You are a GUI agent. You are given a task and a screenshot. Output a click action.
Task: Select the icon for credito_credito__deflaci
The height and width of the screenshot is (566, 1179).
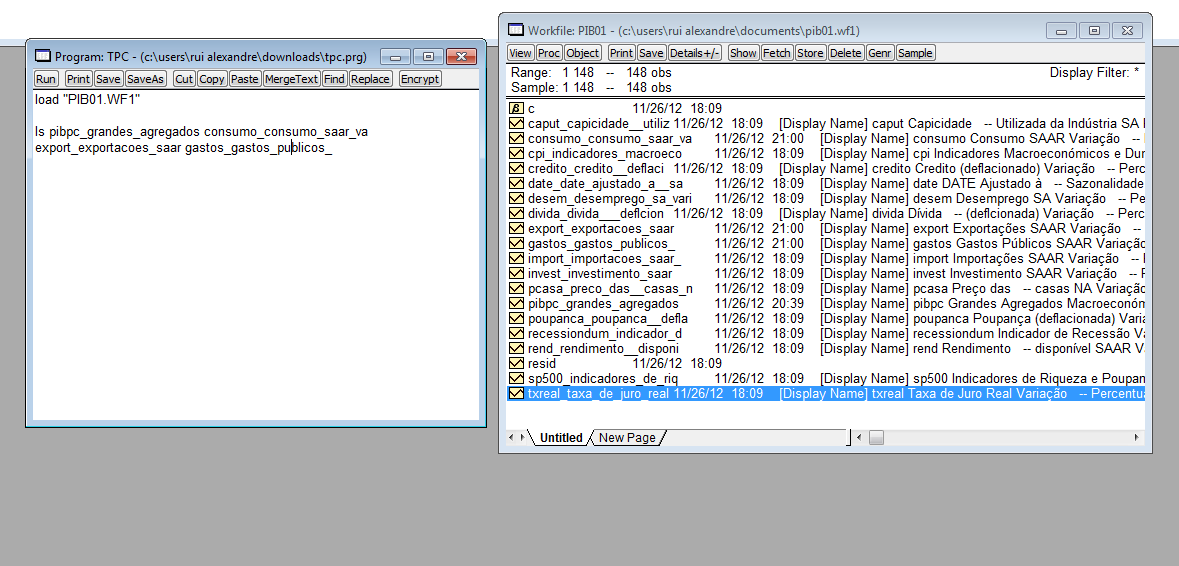click(x=516, y=168)
